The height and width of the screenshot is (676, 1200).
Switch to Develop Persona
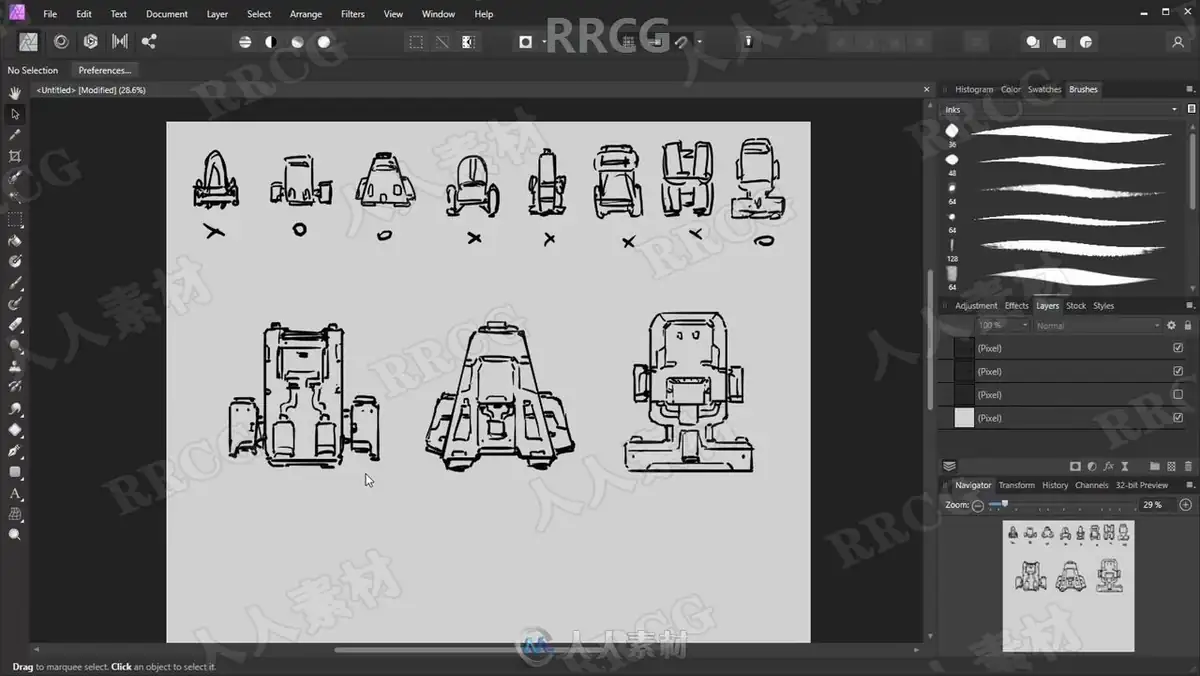91,41
